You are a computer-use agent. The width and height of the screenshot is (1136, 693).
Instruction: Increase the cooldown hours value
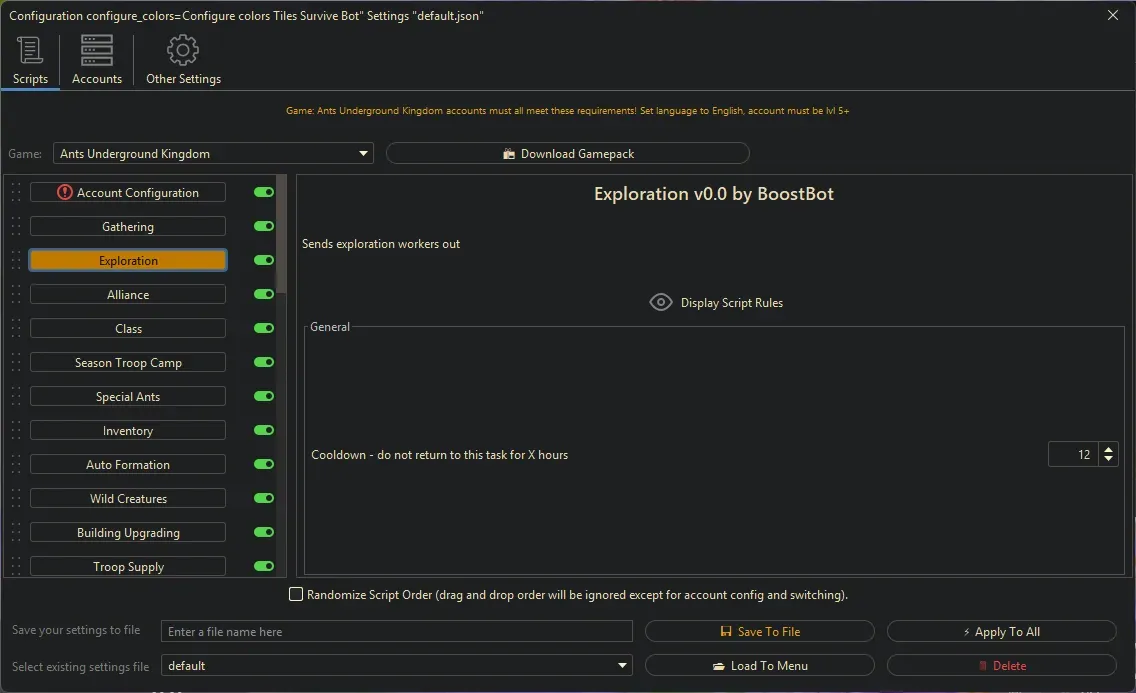point(1108,449)
